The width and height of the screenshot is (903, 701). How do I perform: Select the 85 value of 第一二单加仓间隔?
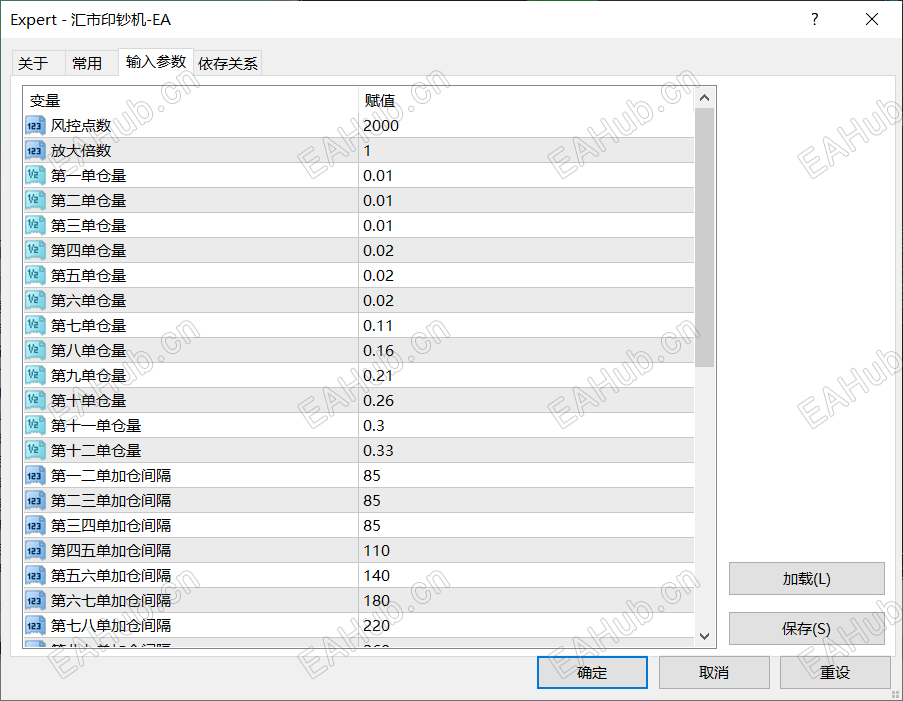point(372,475)
